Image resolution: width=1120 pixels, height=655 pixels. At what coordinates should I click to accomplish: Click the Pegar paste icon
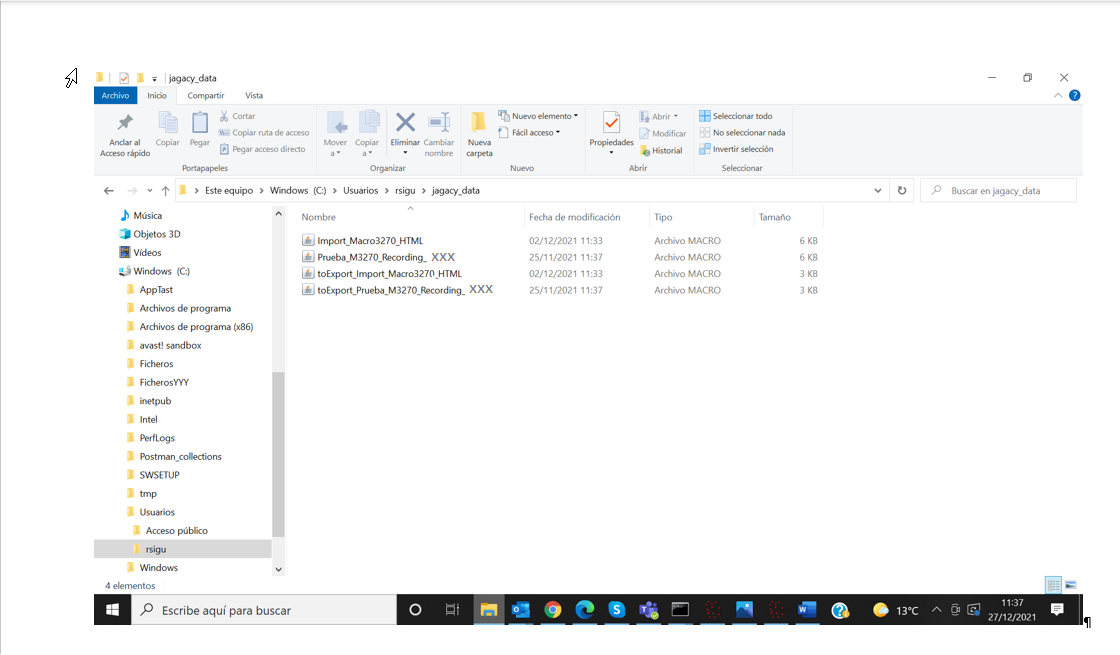tap(200, 123)
